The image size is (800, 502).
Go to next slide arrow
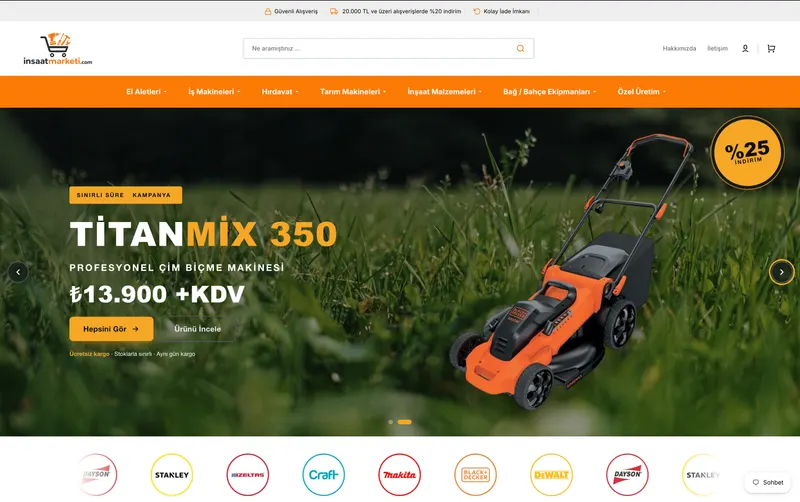[x=782, y=272]
